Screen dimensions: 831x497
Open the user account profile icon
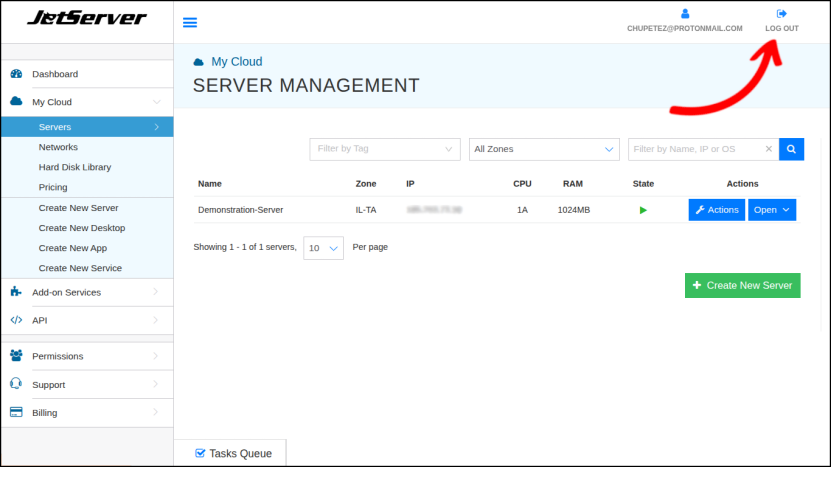pos(685,14)
